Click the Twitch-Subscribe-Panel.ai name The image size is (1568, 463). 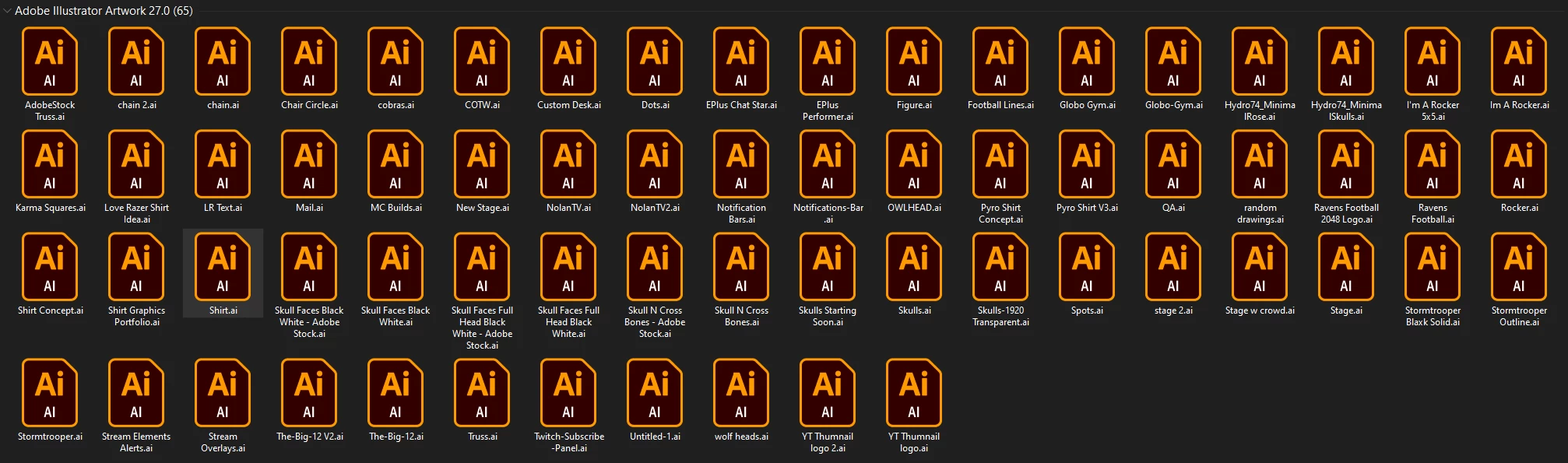(568, 442)
